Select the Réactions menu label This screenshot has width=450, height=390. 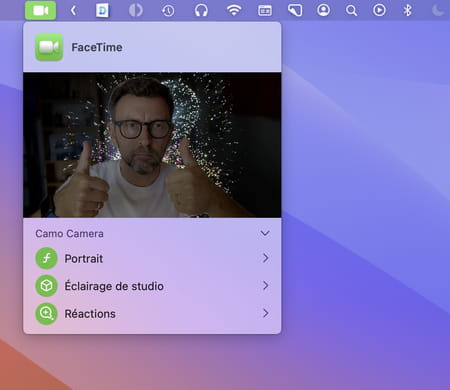pyautogui.click(x=90, y=314)
